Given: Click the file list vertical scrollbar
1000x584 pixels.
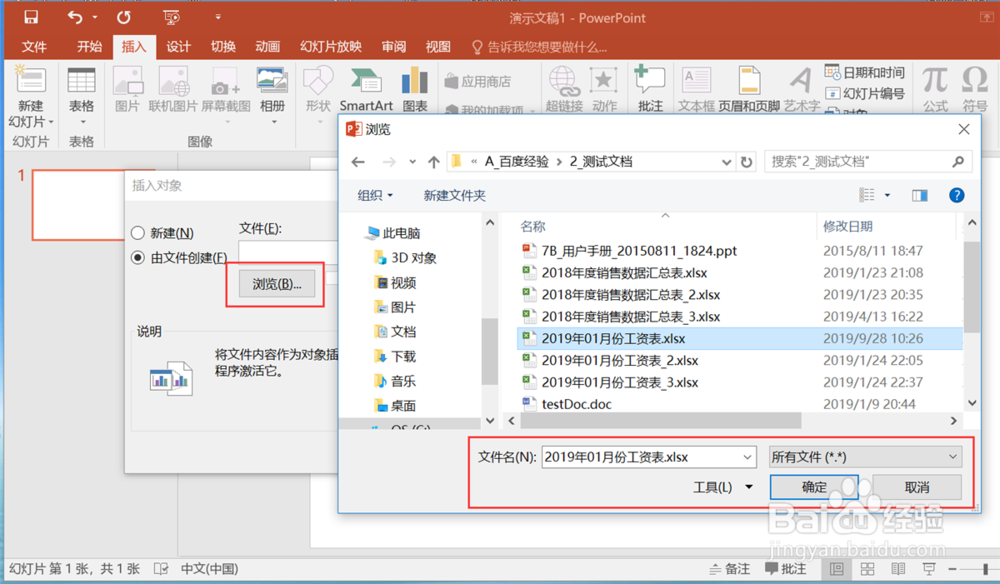Looking at the screenshot, I should click(971, 287).
